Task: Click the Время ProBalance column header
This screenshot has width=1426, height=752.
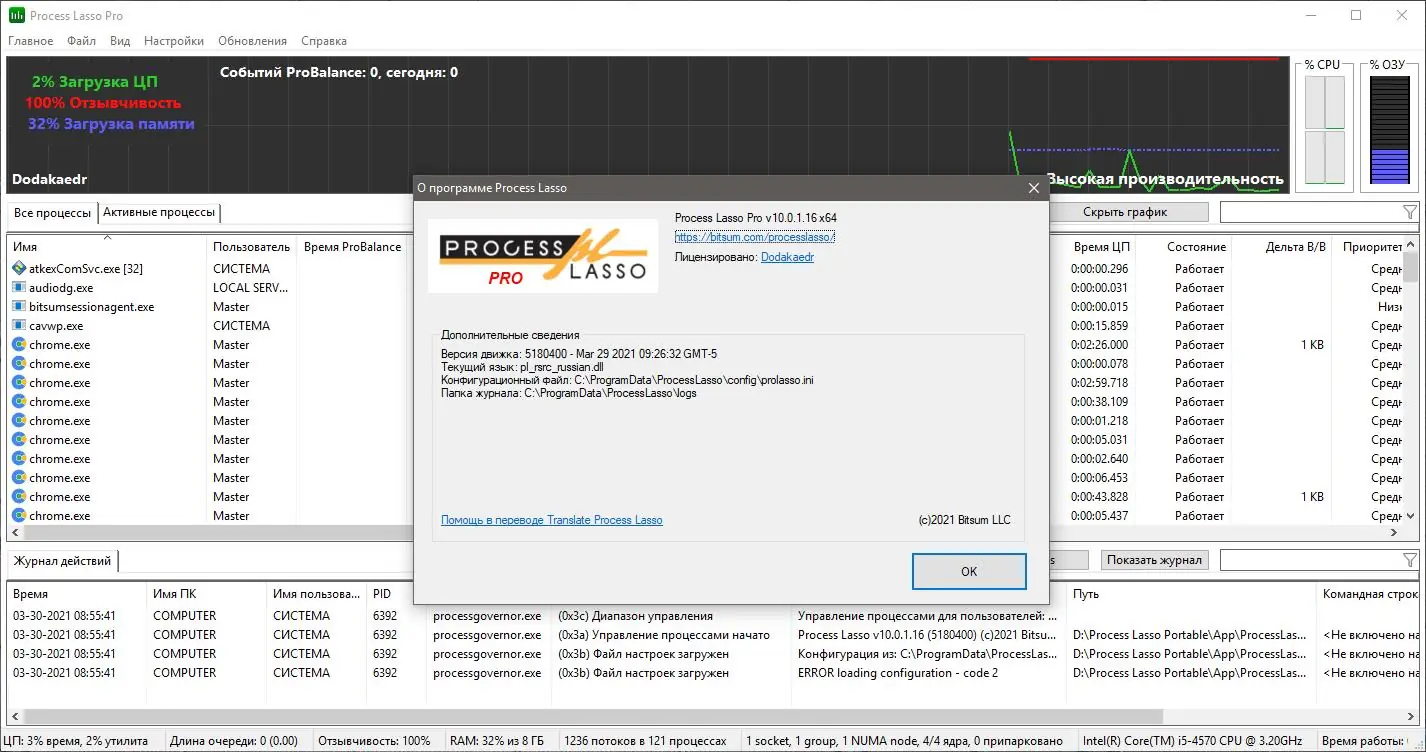Action: point(352,247)
